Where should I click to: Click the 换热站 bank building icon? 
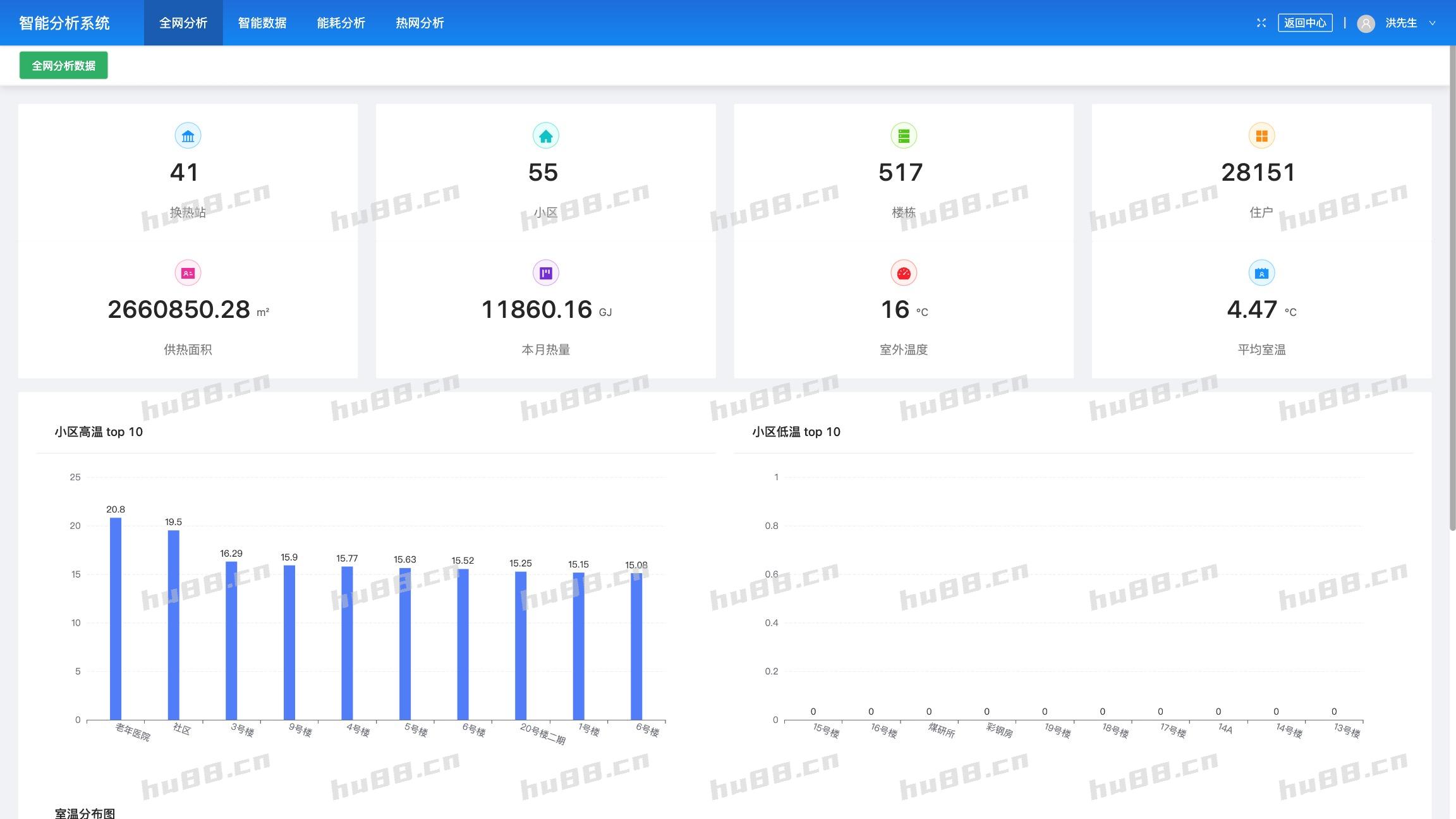188,136
